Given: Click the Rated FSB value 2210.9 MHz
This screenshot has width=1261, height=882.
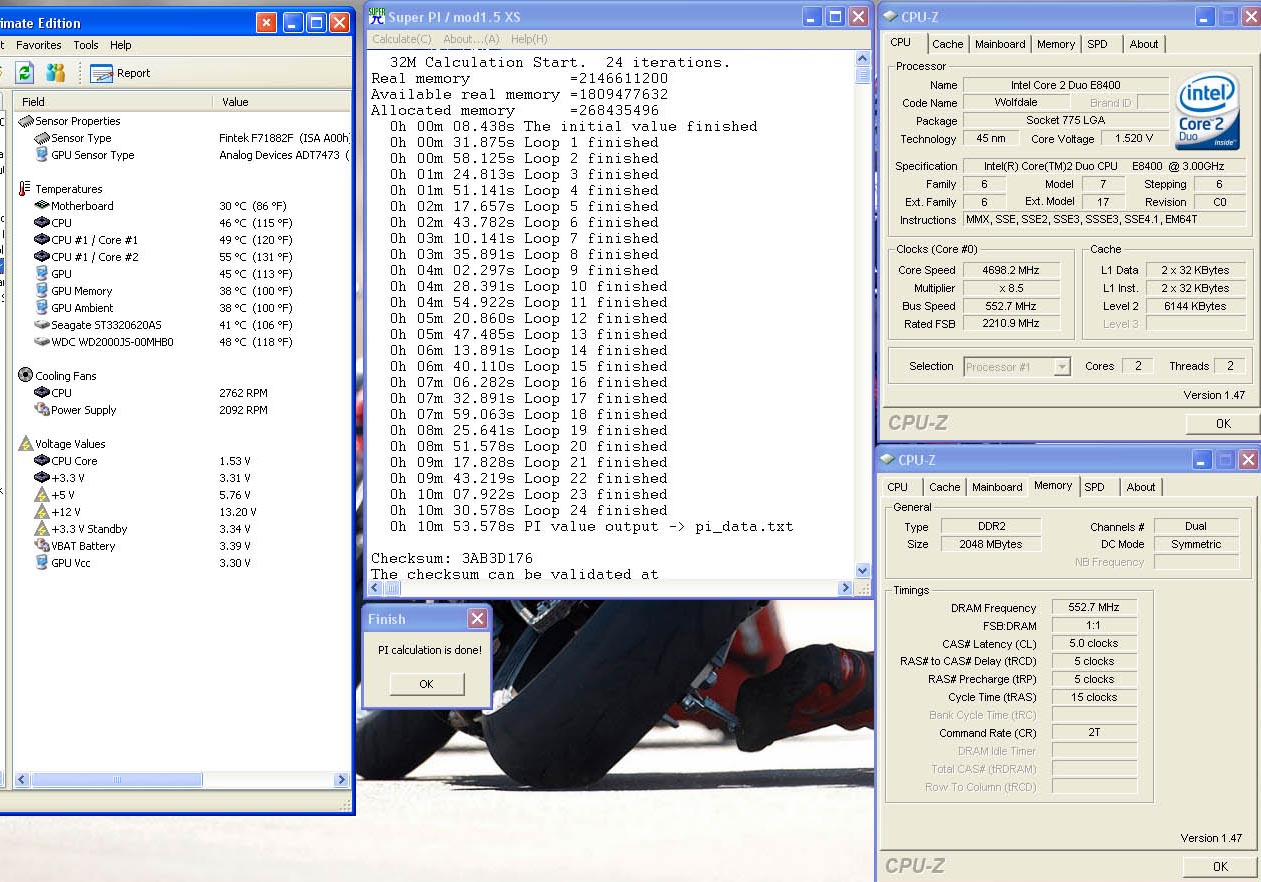Looking at the screenshot, I should pos(1012,324).
